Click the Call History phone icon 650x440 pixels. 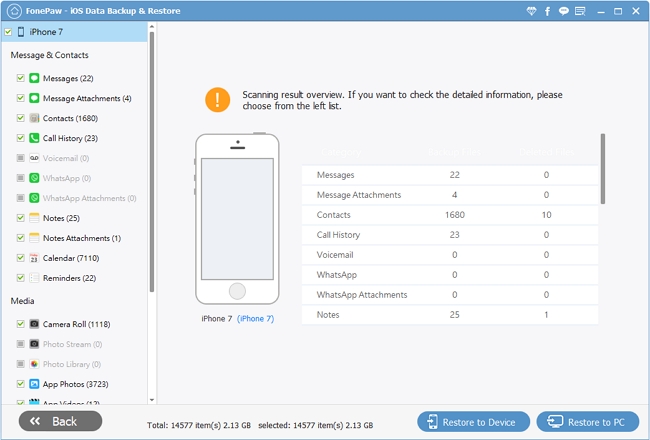pyautogui.click(x=34, y=138)
